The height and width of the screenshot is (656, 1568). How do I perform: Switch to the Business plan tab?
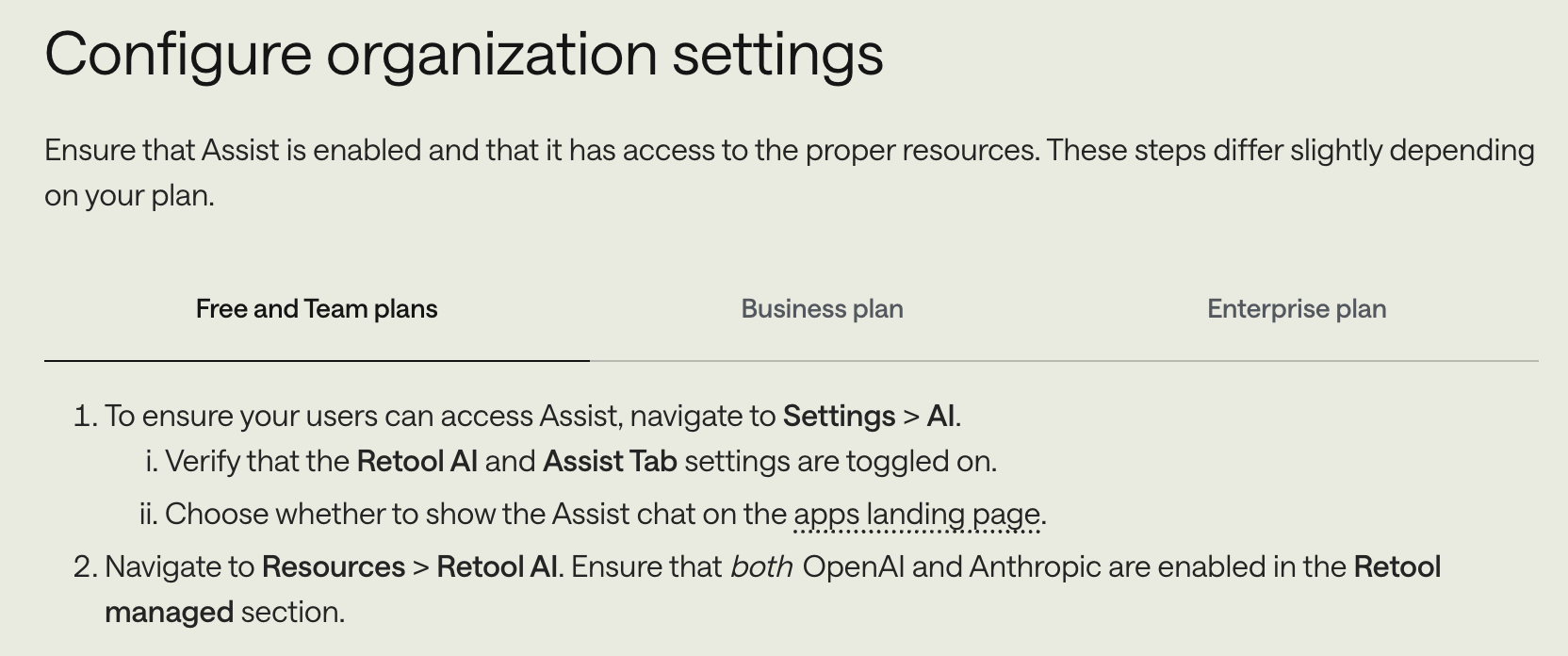point(822,309)
